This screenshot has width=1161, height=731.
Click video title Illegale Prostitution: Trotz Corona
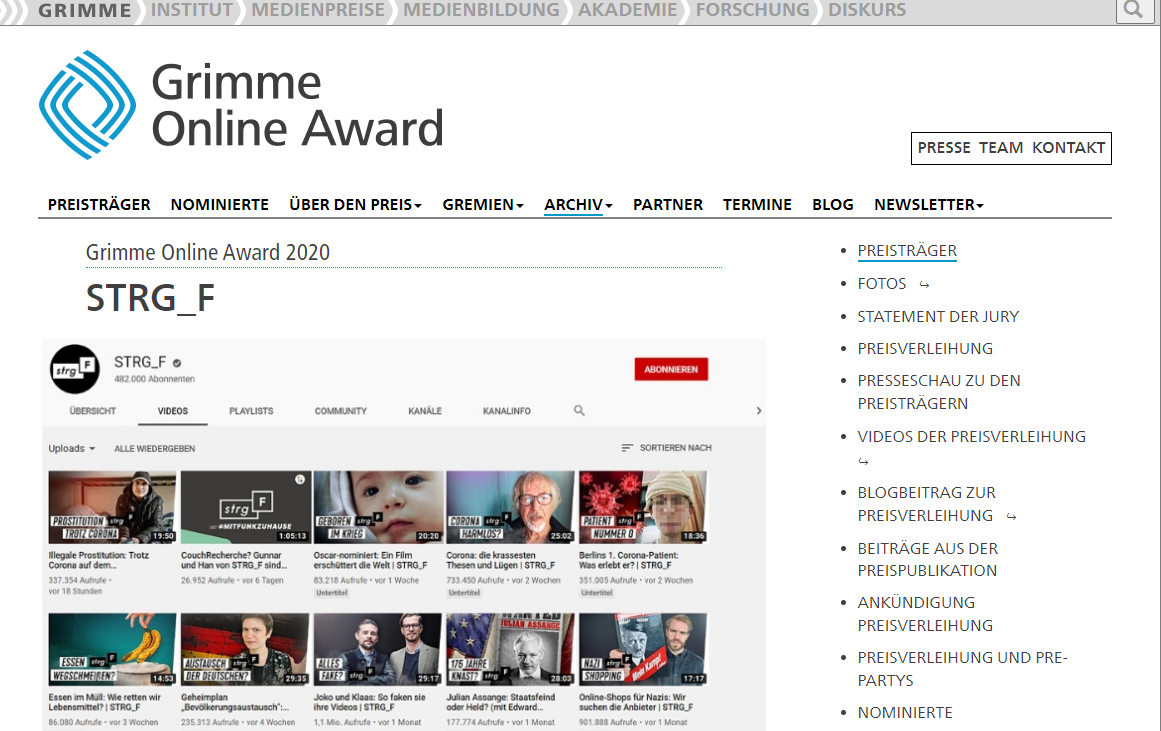98,560
